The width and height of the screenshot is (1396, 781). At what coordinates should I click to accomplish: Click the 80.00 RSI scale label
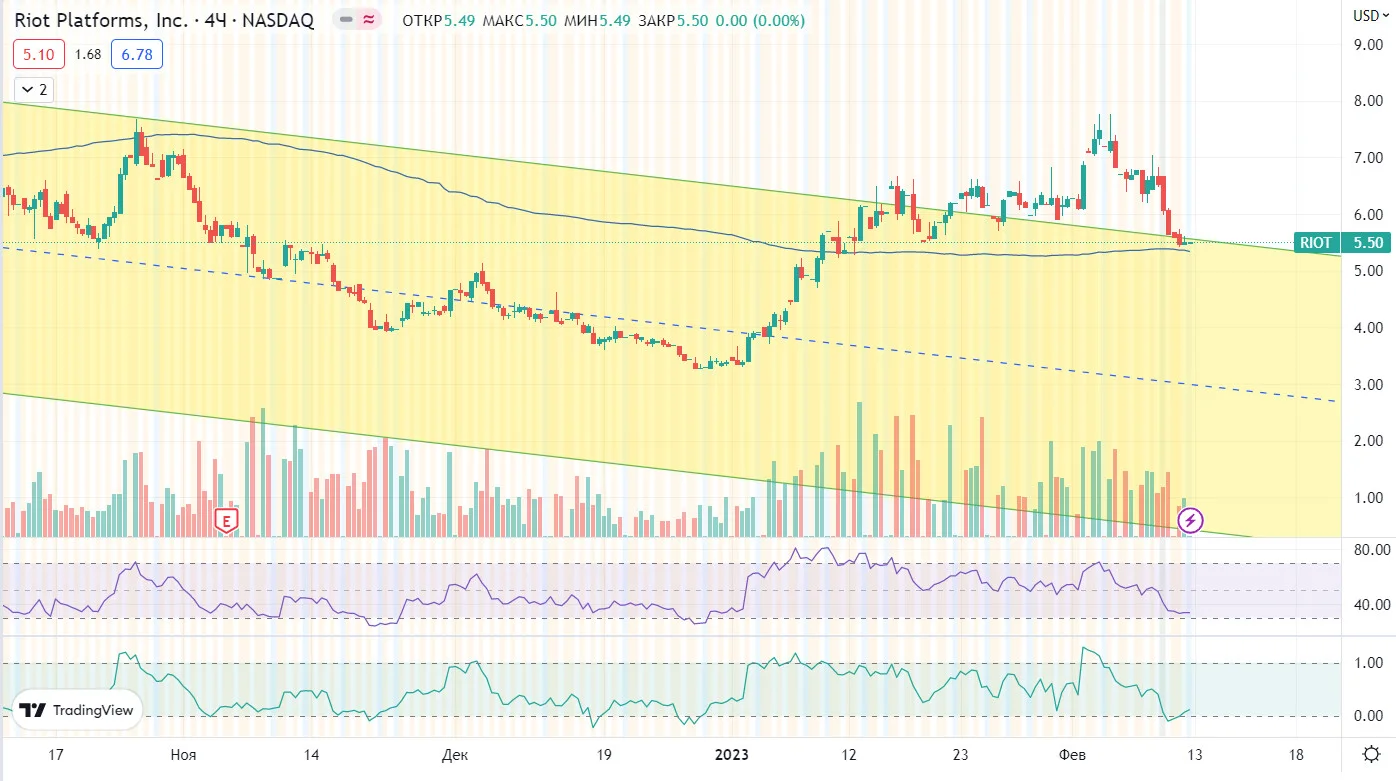click(1370, 550)
